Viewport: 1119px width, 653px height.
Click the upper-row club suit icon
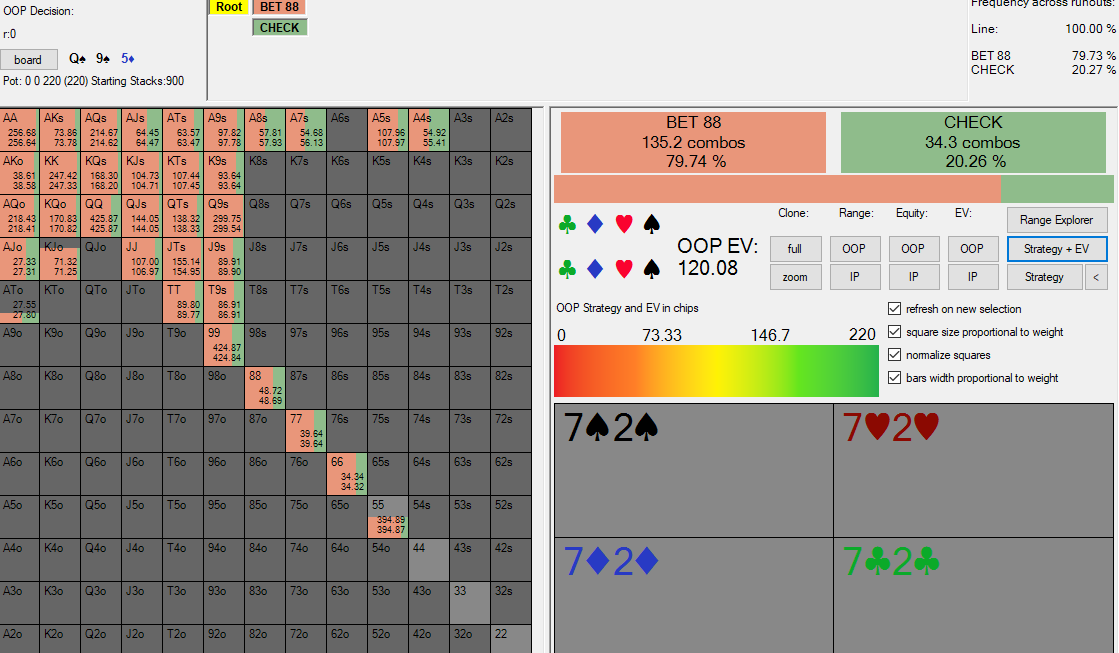(567, 225)
